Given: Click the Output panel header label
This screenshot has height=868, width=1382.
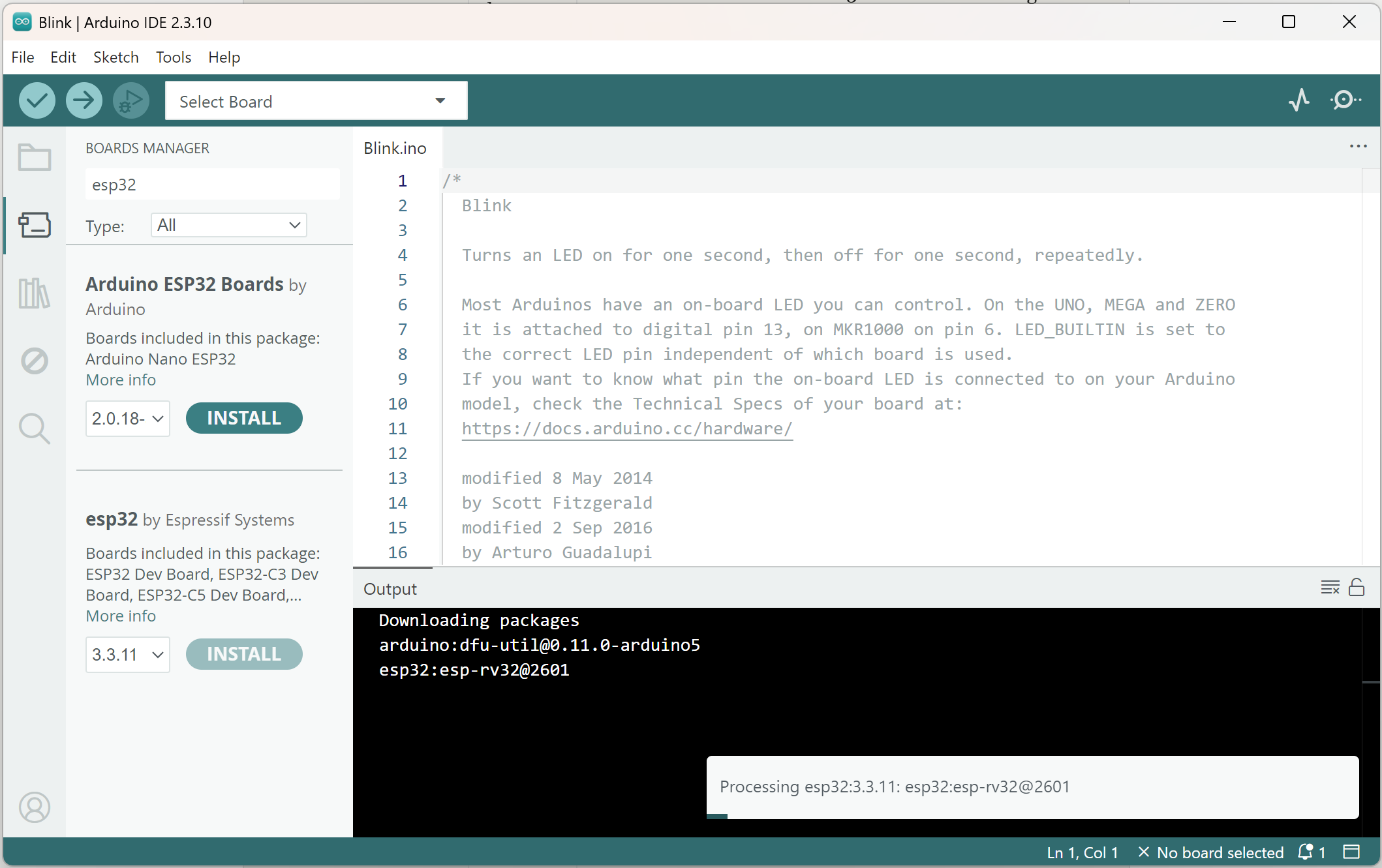Looking at the screenshot, I should click(390, 589).
